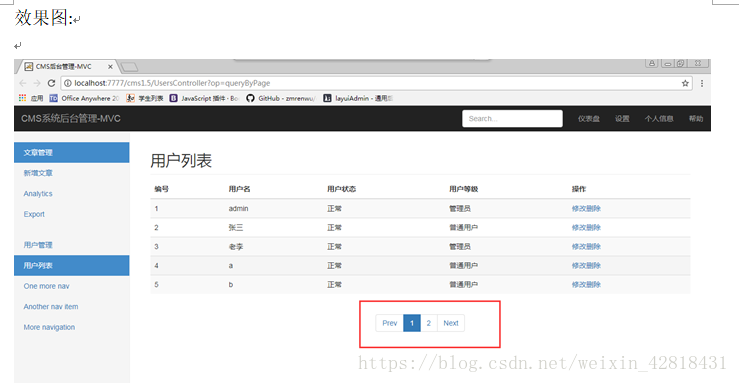Click 修改删除 link for user a
739x383 pixels.
(x=586, y=266)
